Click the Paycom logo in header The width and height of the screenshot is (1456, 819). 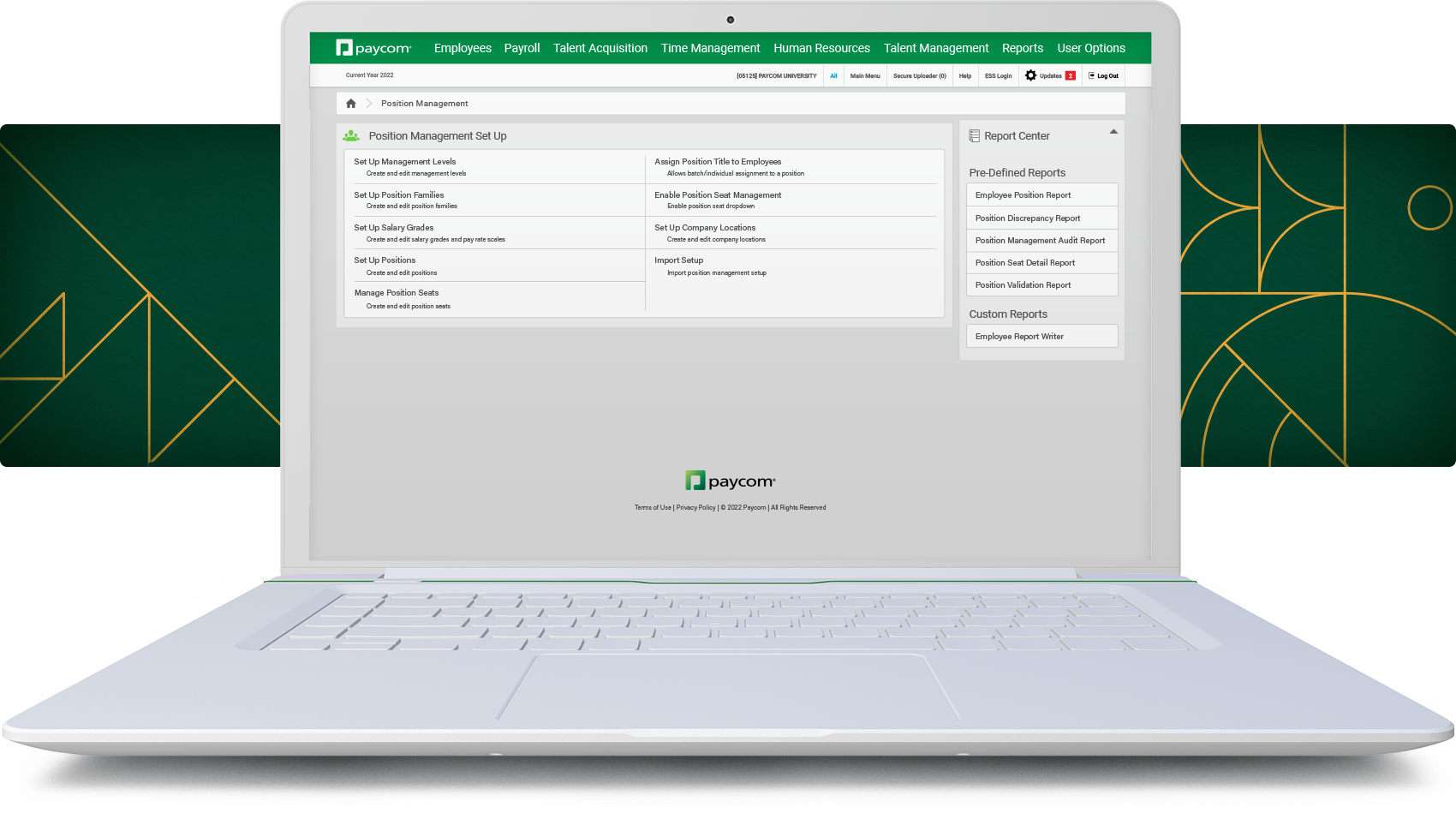click(x=373, y=48)
